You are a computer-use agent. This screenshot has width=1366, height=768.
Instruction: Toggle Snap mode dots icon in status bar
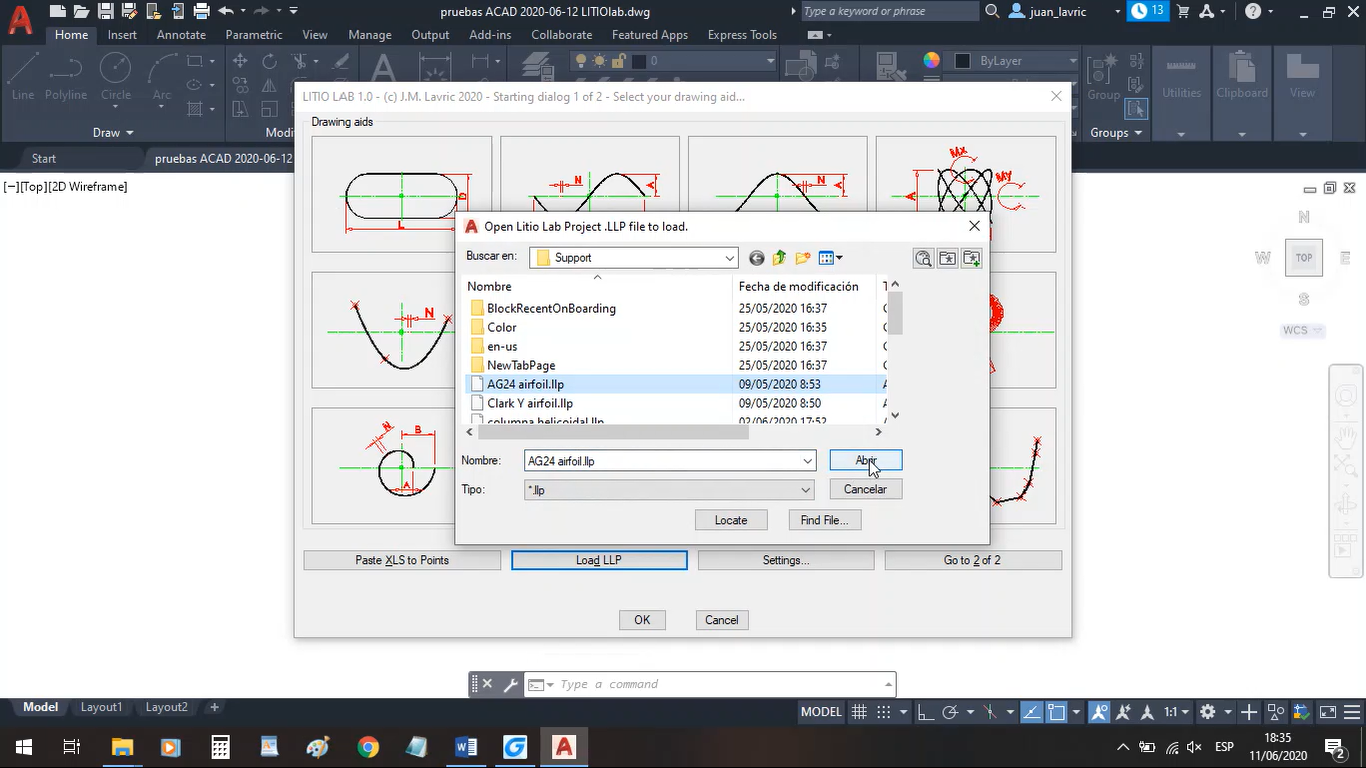click(x=884, y=712)
